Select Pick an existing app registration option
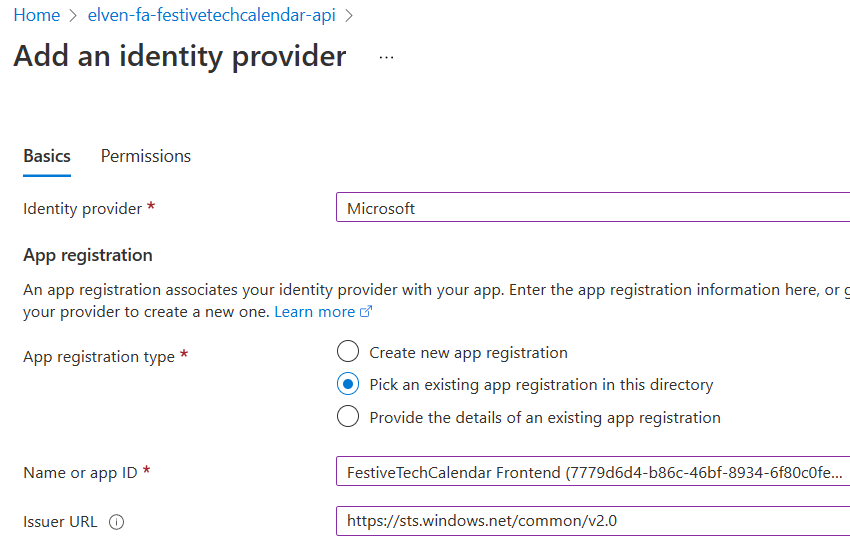Viewport: 850px width, 555px height. tap(347, 384)
